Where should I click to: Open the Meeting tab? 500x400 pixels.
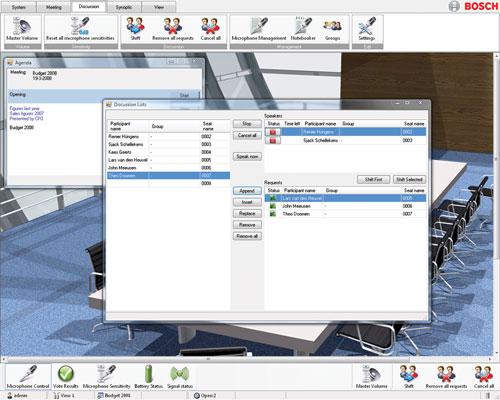tap(54, 7)
